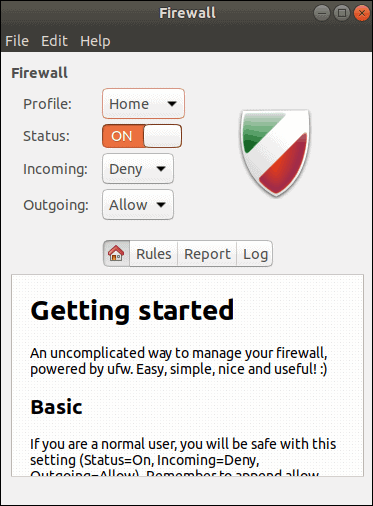Minimize the Firewall window
Viewport: 373px width, 506px height.
(x=322, y=13)
